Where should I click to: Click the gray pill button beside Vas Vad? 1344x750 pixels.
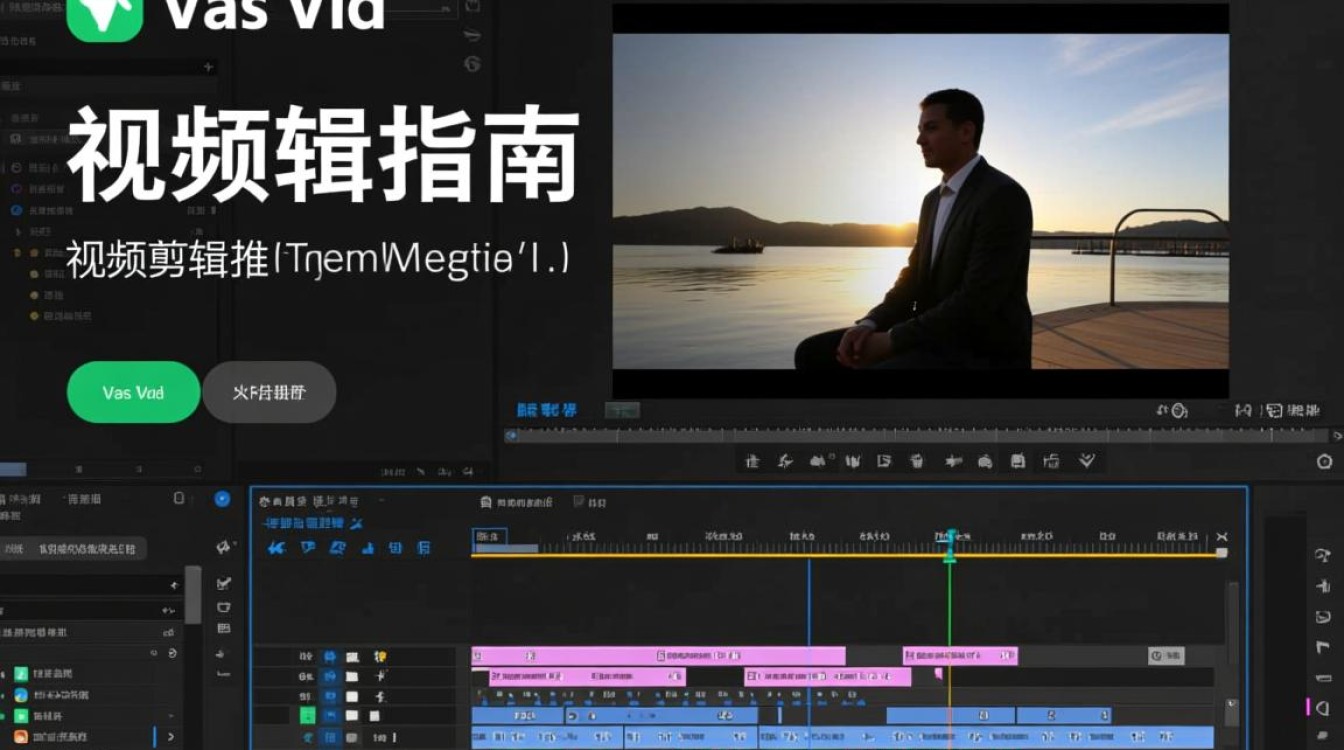point(269,392)
